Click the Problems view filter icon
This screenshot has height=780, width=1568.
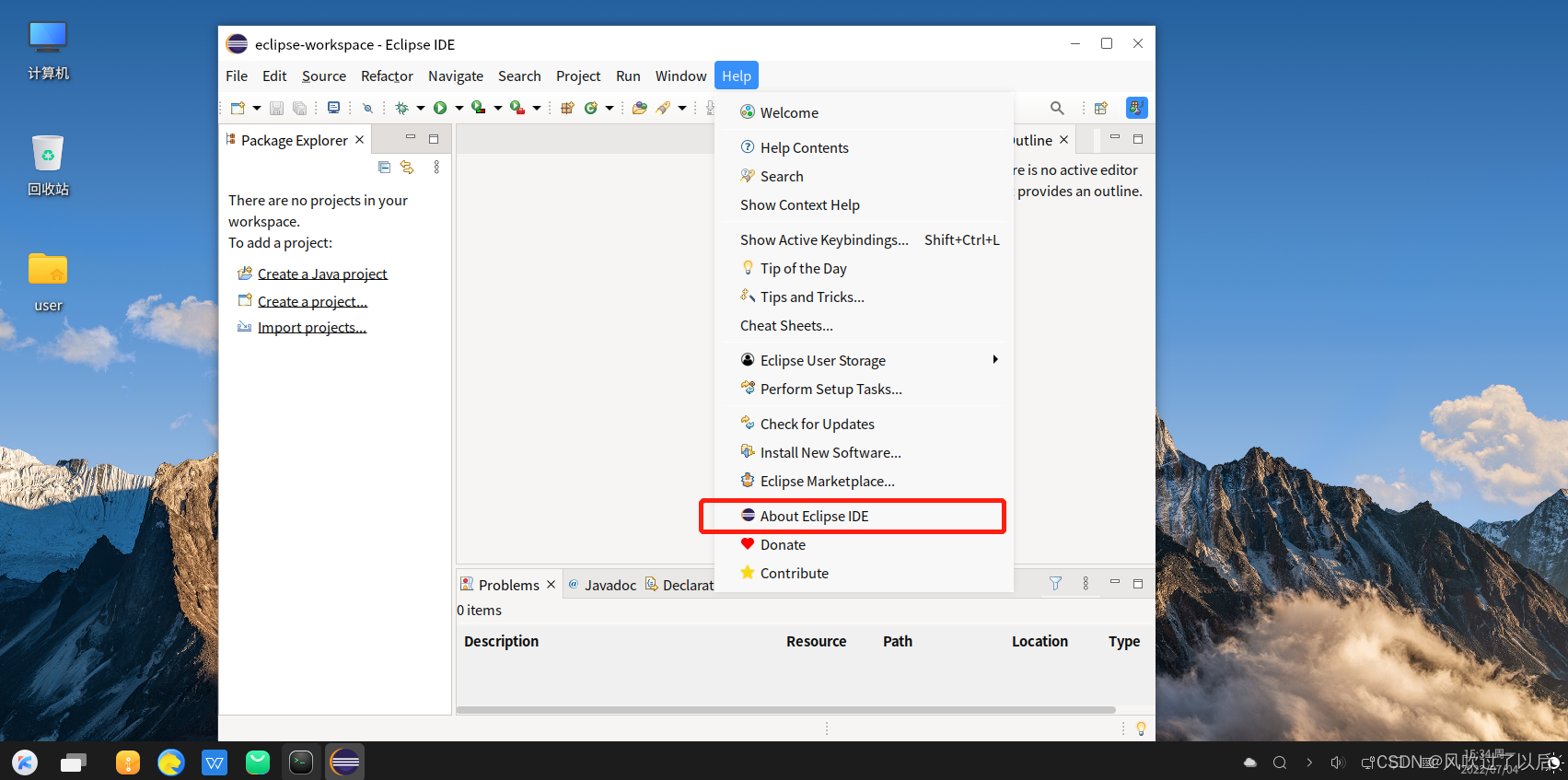pyautogui.click(x=1056, y=583)
